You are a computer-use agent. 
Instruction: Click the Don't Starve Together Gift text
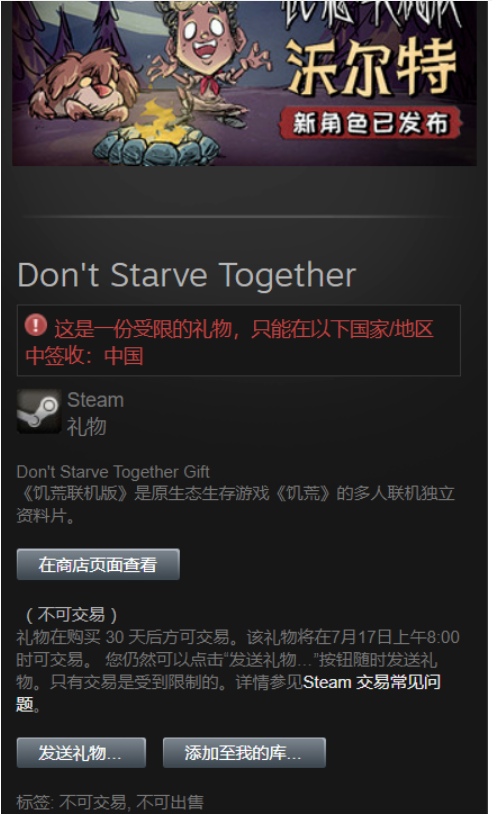113,472
